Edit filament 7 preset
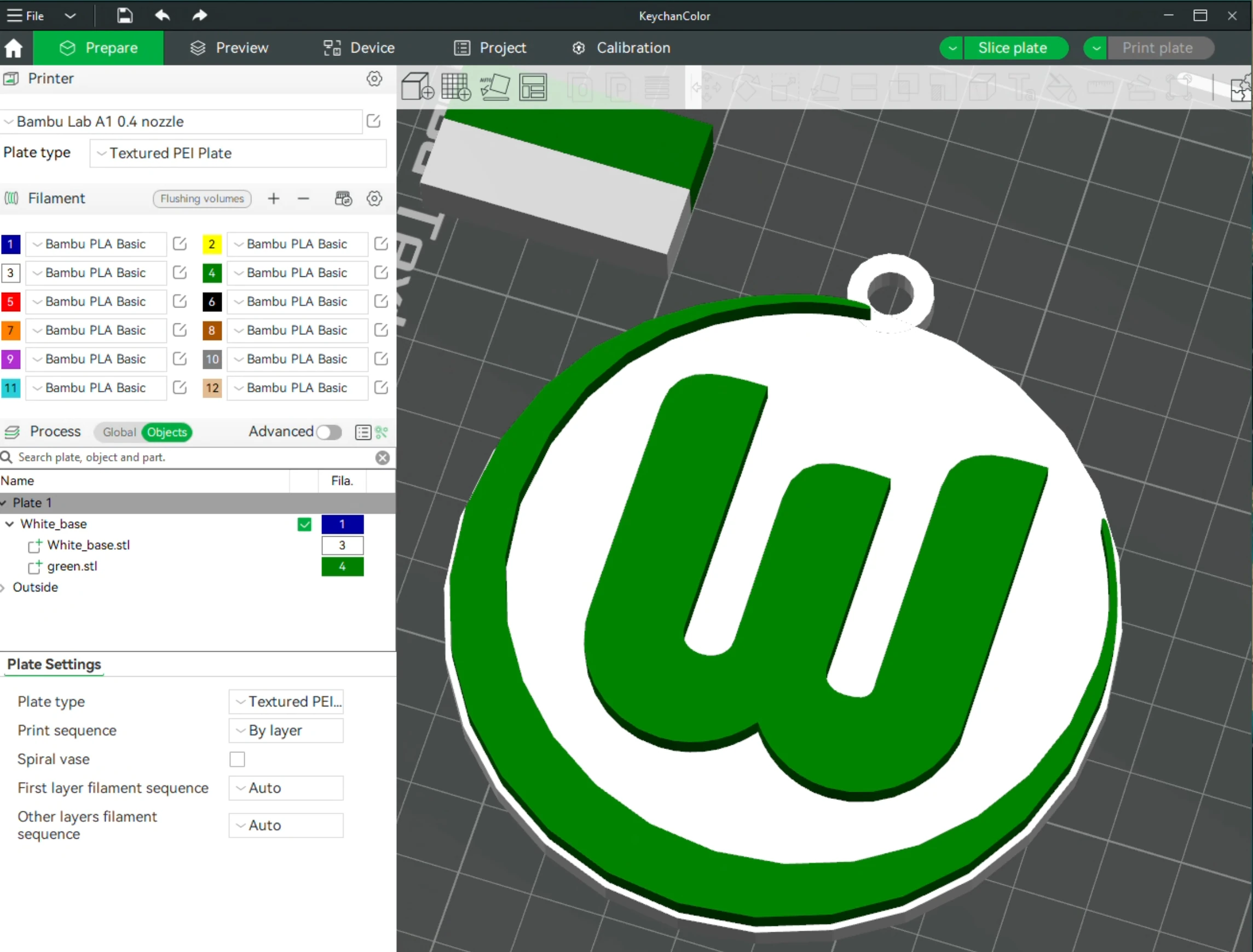This screenshot has height=952, width=1253. coord(180,330)
